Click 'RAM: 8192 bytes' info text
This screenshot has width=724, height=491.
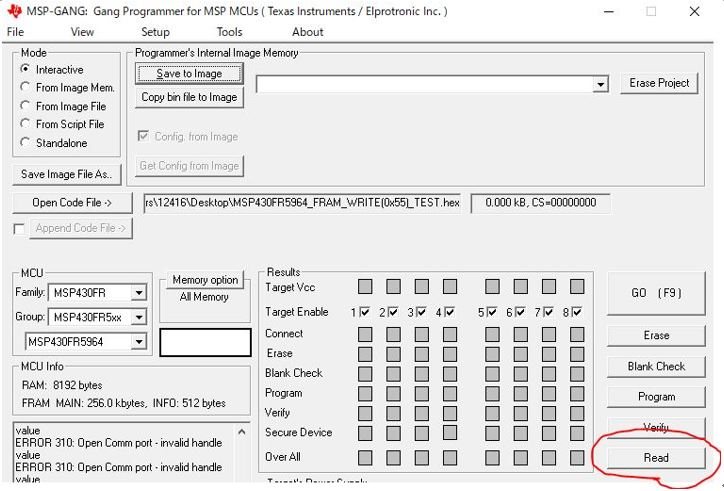(62, 385)
